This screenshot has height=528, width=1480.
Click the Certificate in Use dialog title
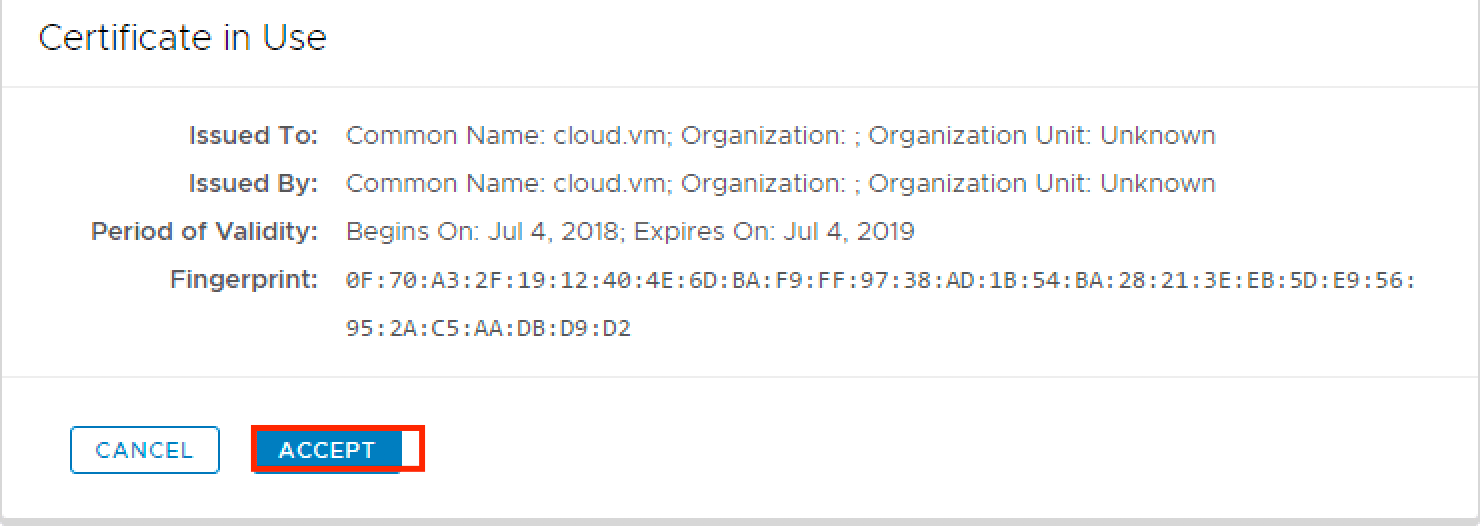pos(182,38)
